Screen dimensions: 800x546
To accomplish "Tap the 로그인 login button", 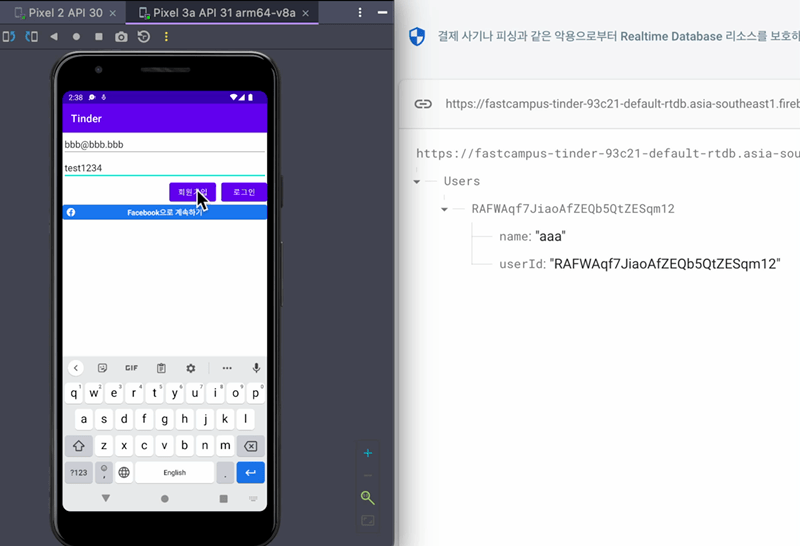I will [x=244, y=192].
